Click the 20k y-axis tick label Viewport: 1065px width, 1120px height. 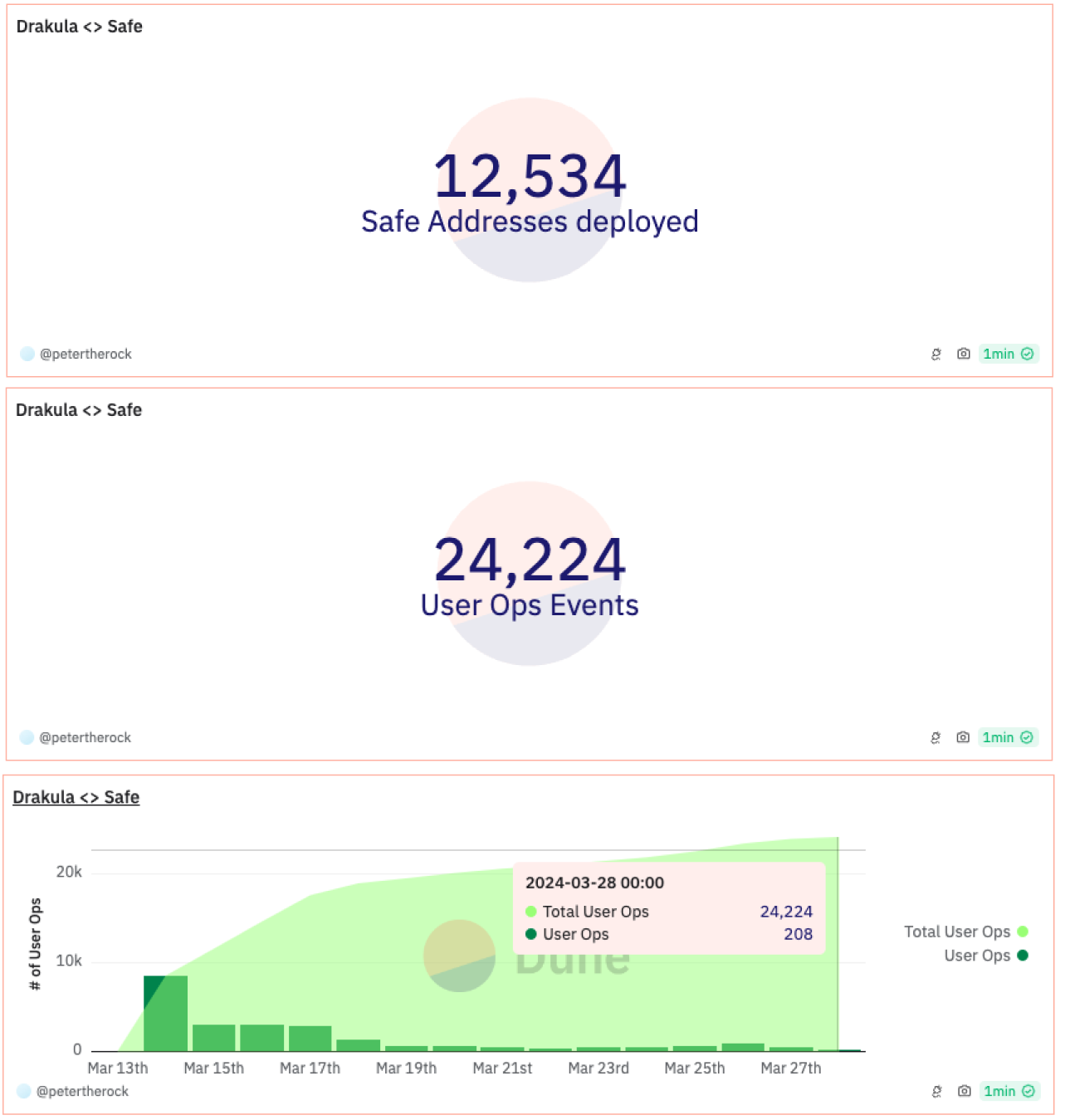pos(69,872)
